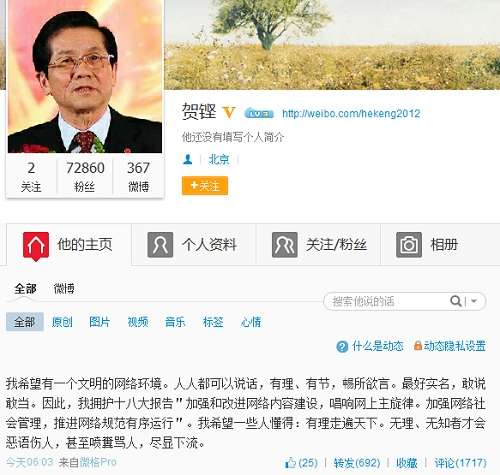Click the person icon beside 个人资料

tap(160, 245)
